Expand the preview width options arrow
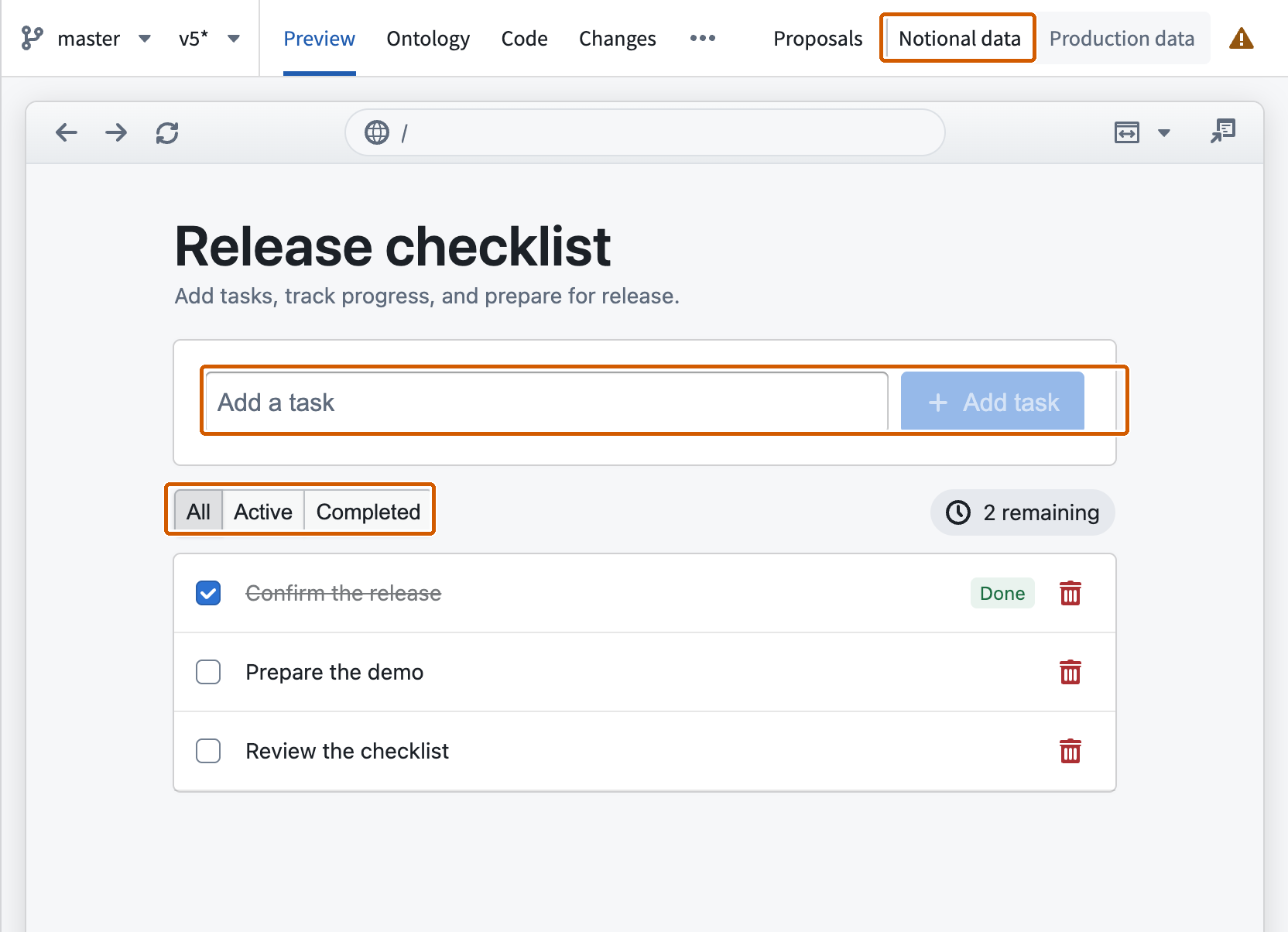 click(1164, 133)
